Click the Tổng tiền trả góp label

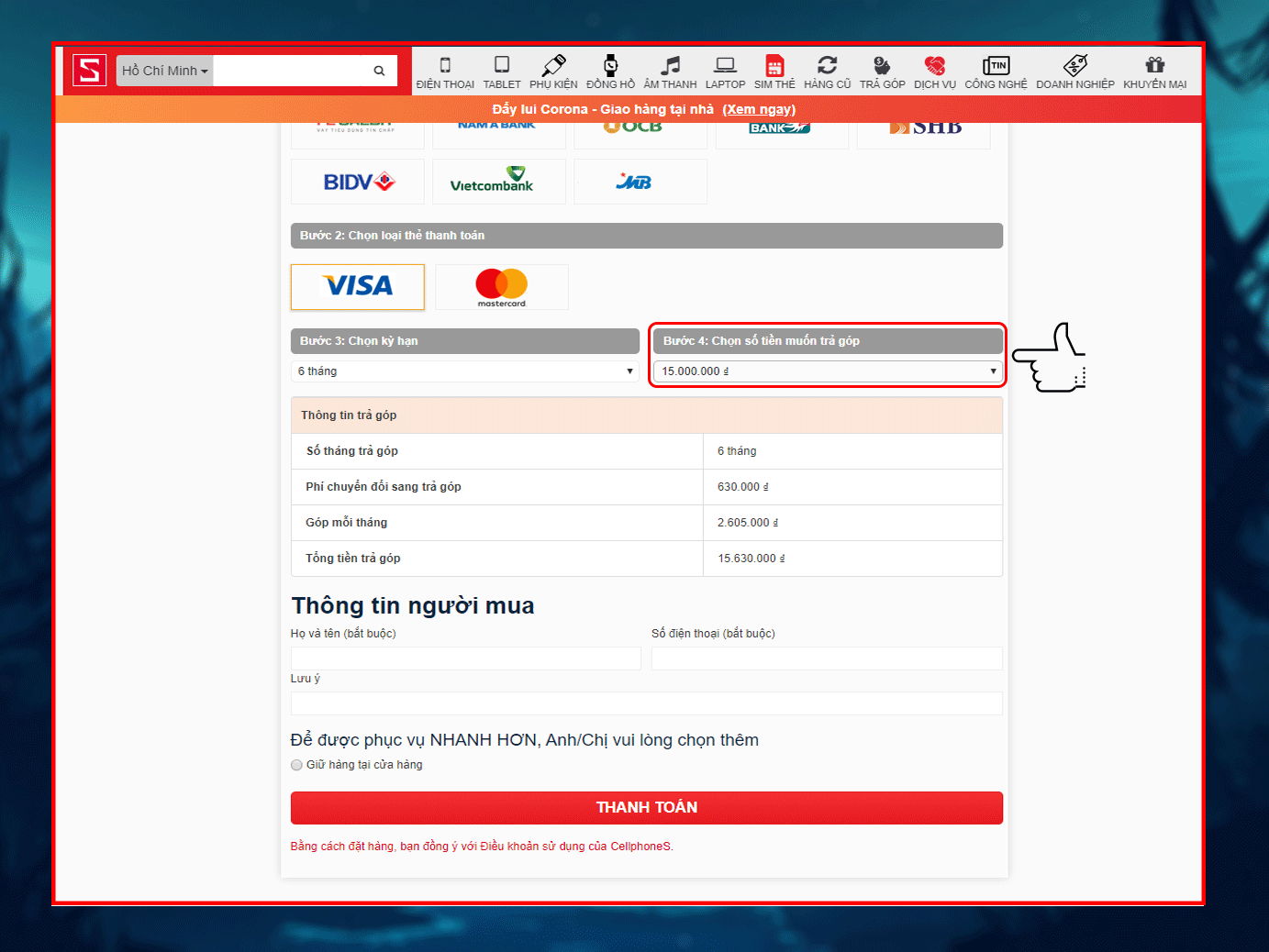pos(353,559)
